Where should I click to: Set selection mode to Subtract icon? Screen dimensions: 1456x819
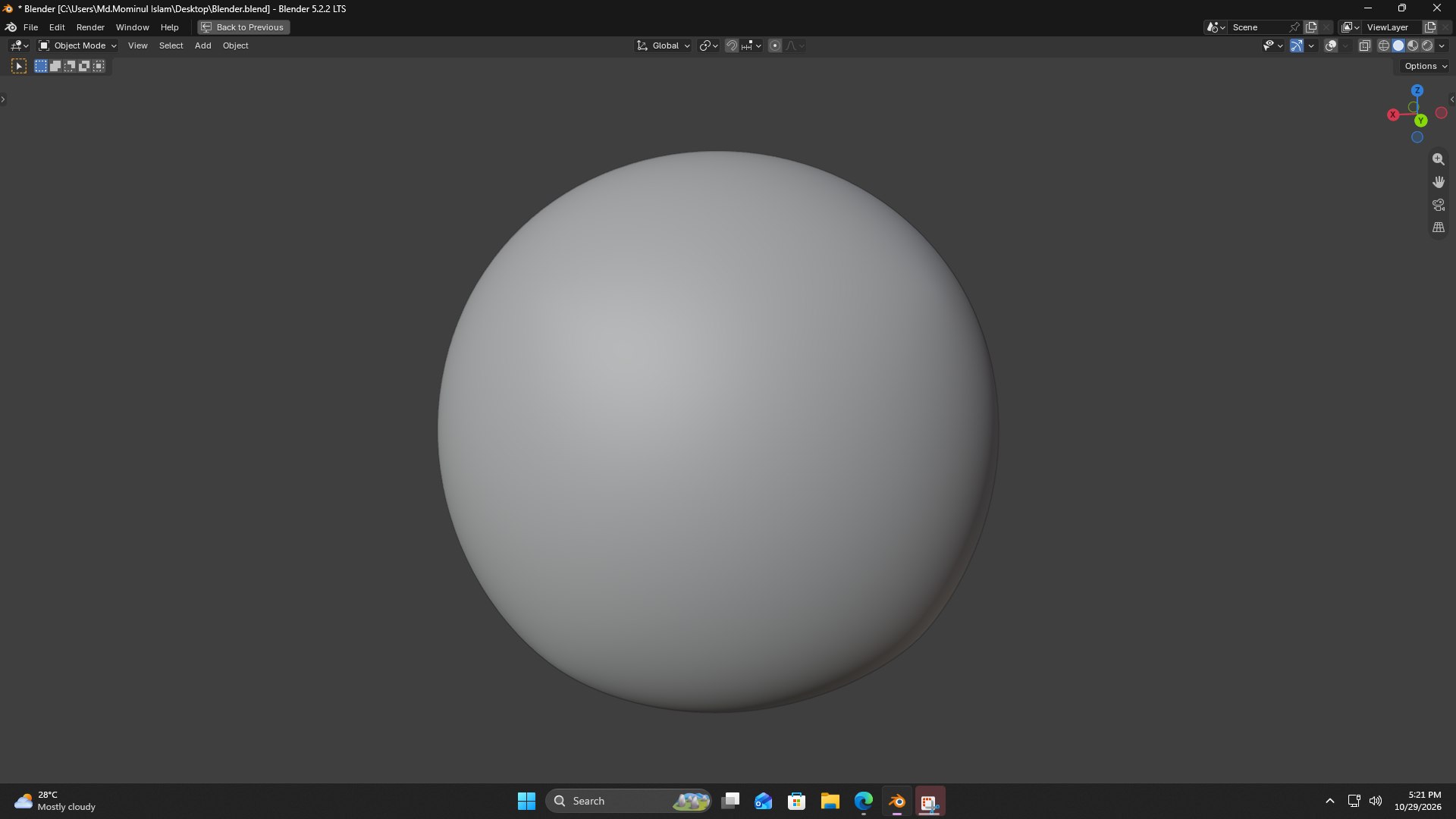pos(70,67)
